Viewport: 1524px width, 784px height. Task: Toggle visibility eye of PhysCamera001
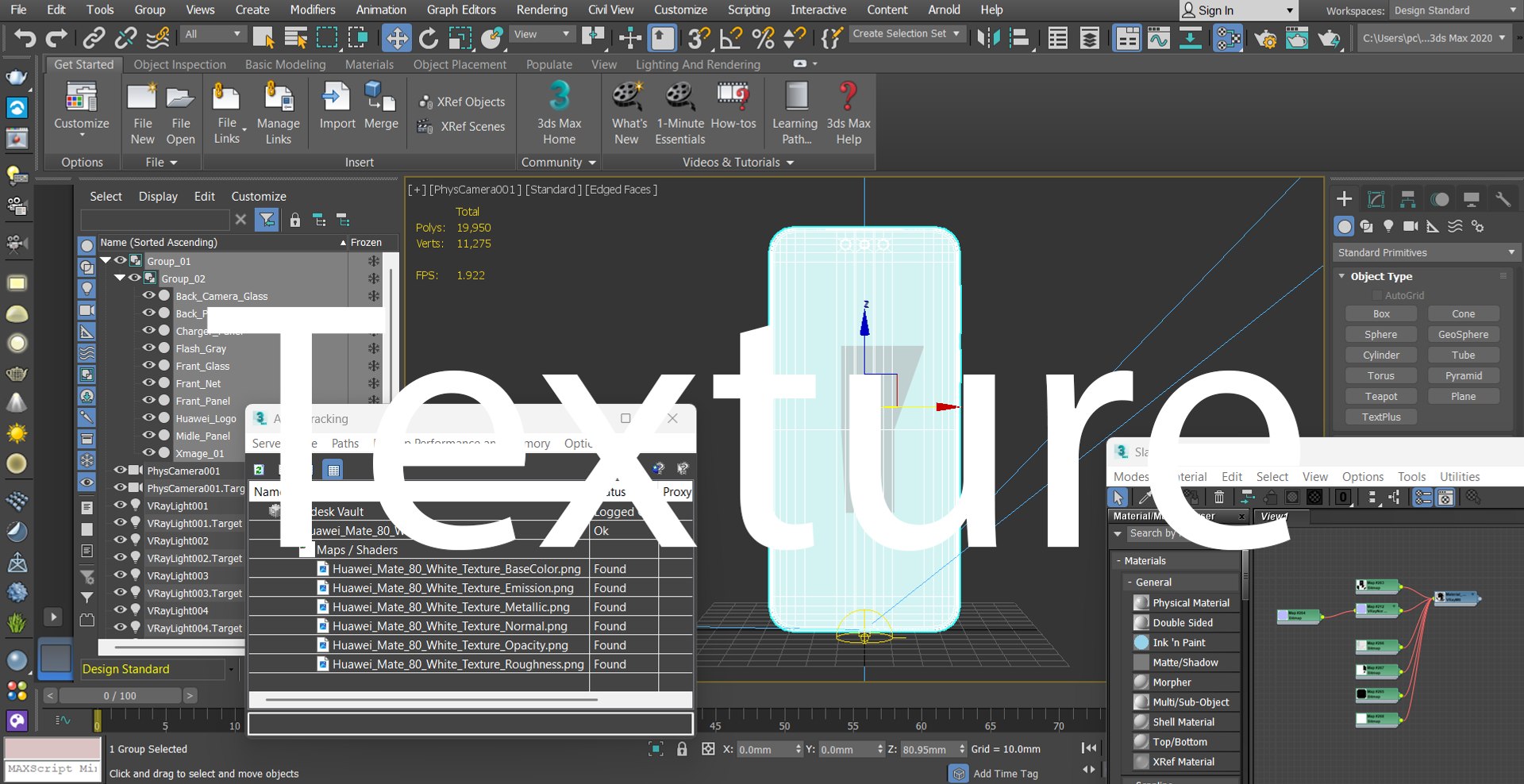click(x=121, y=470)
